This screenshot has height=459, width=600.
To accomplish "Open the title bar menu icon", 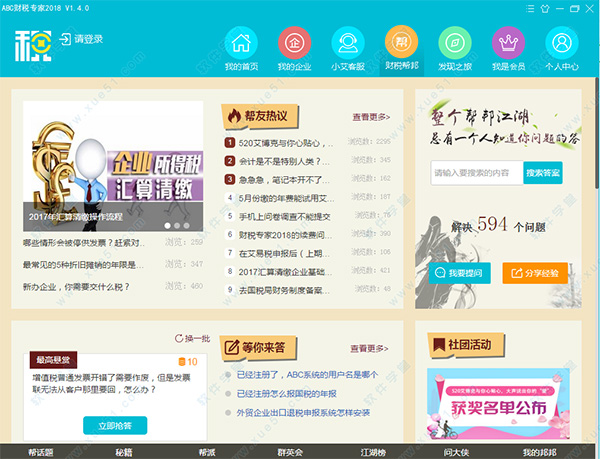I will (x=530, y=8).
